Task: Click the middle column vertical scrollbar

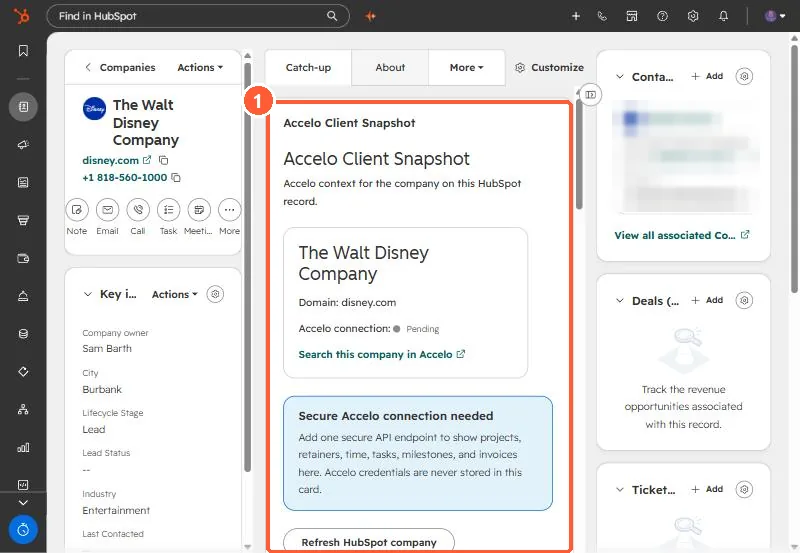Action: [579, 154]
